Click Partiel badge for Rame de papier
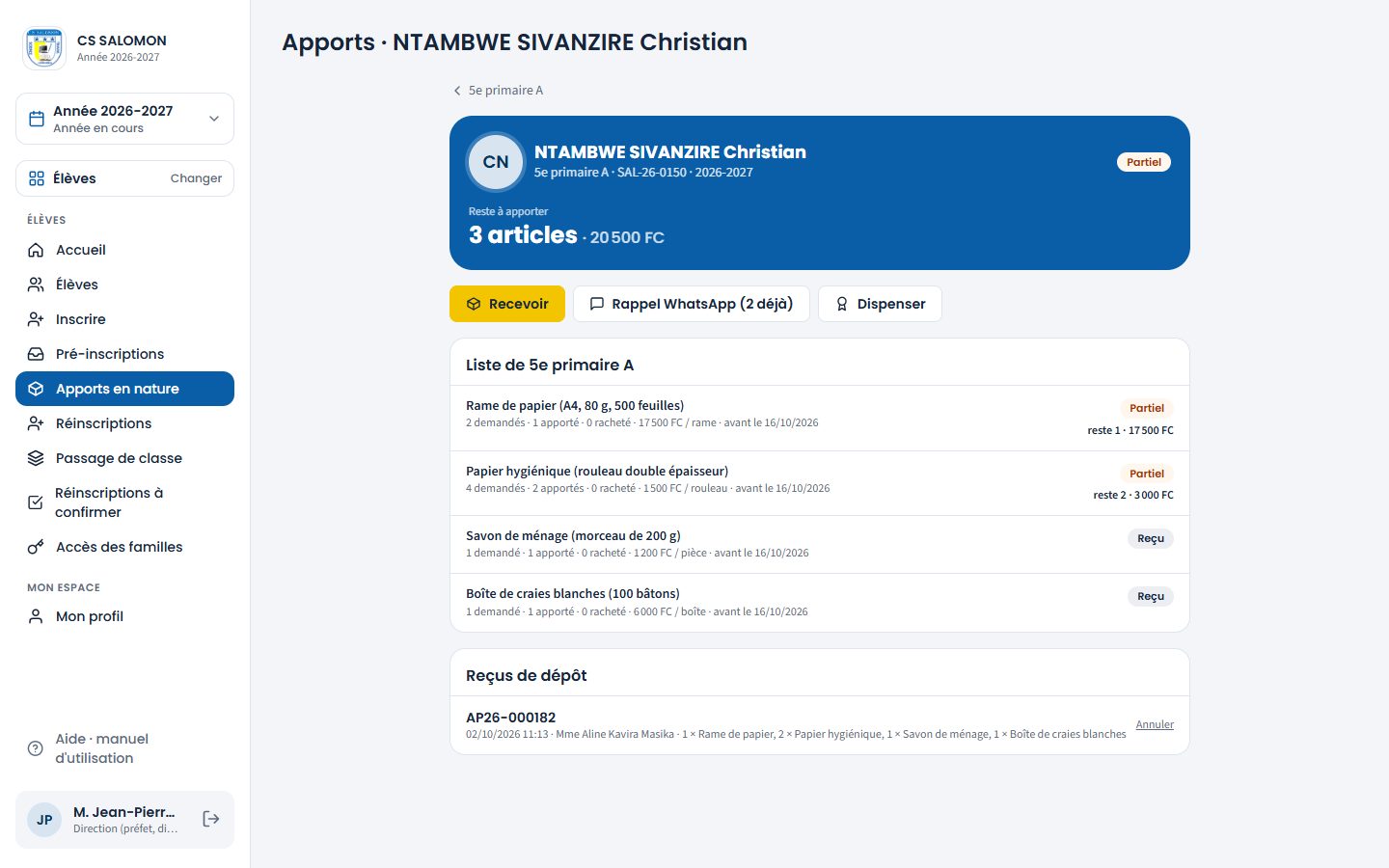This screenshot has height=868, width=1389. click(1147, 408)
